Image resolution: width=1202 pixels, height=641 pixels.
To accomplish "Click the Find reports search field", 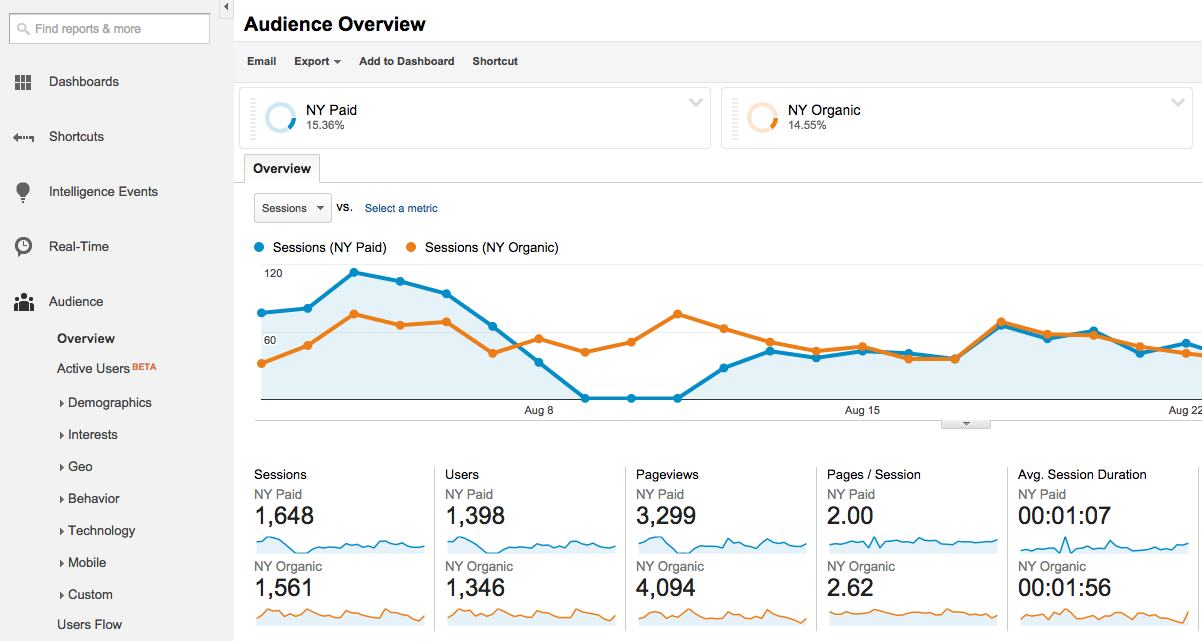I will [110, 29].
